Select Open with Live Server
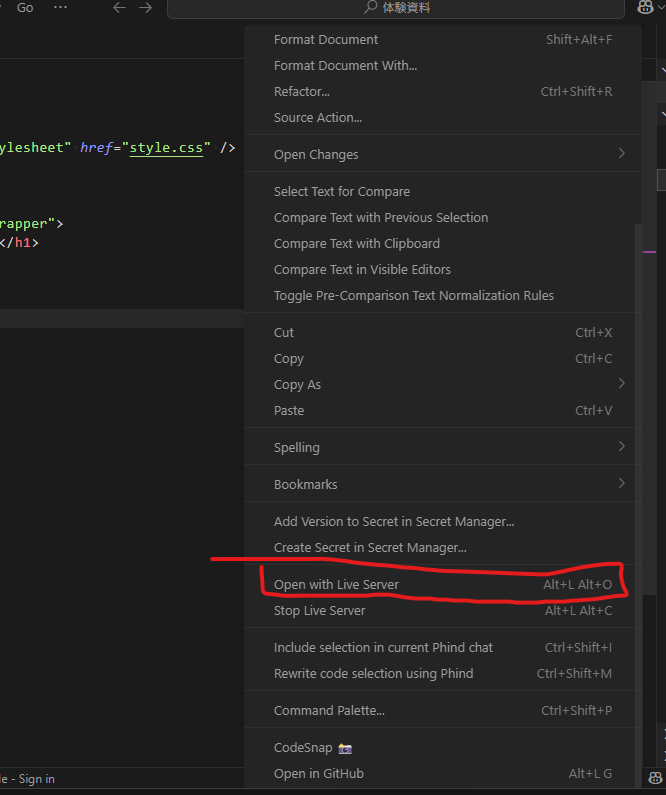Viewport: 666px width, 795px height. click(x=443, y=585)
